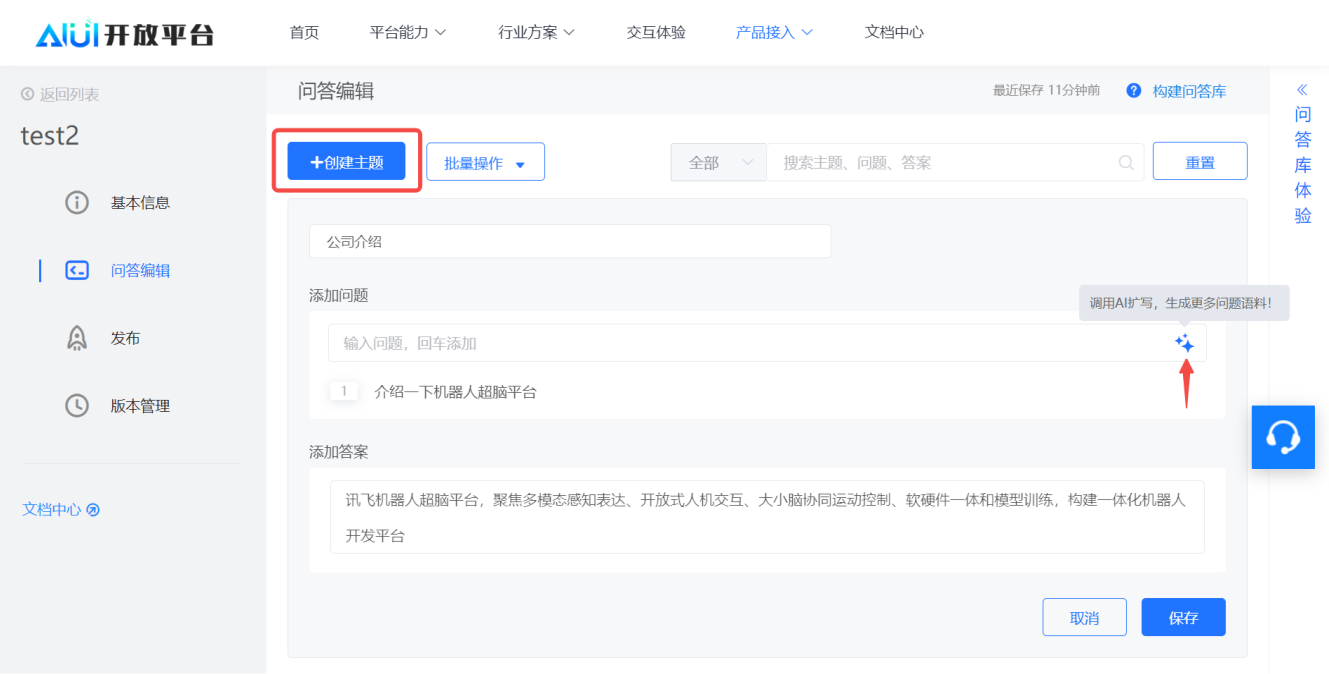Click the help question mark icon
The width and height of the screenshot is (1329, 674).
click(x=1133, y=91)
